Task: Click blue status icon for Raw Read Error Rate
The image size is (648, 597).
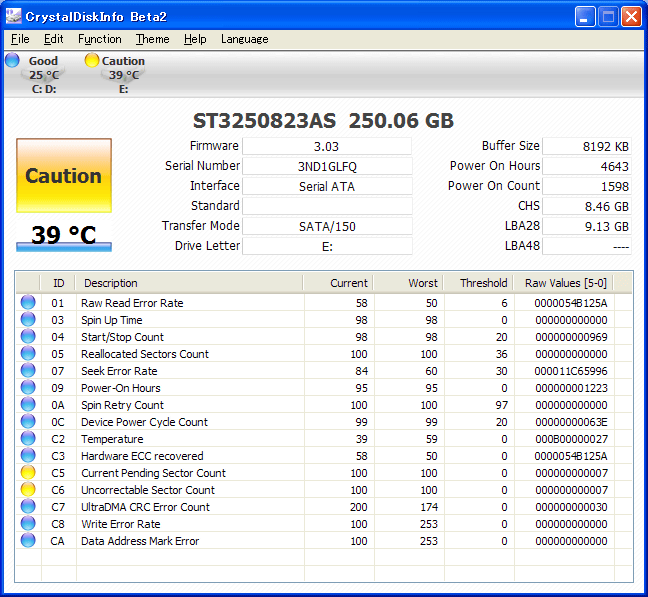Action: tap(28, 303)
